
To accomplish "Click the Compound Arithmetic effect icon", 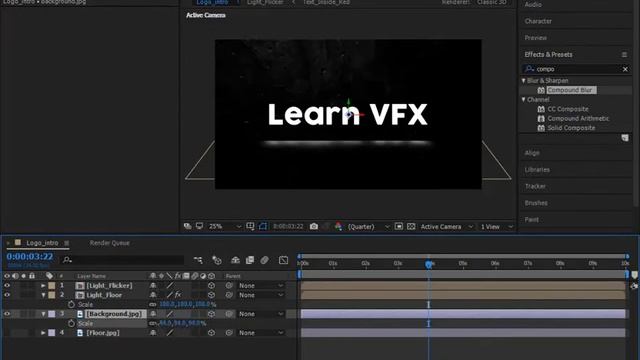I will [541, 118].
